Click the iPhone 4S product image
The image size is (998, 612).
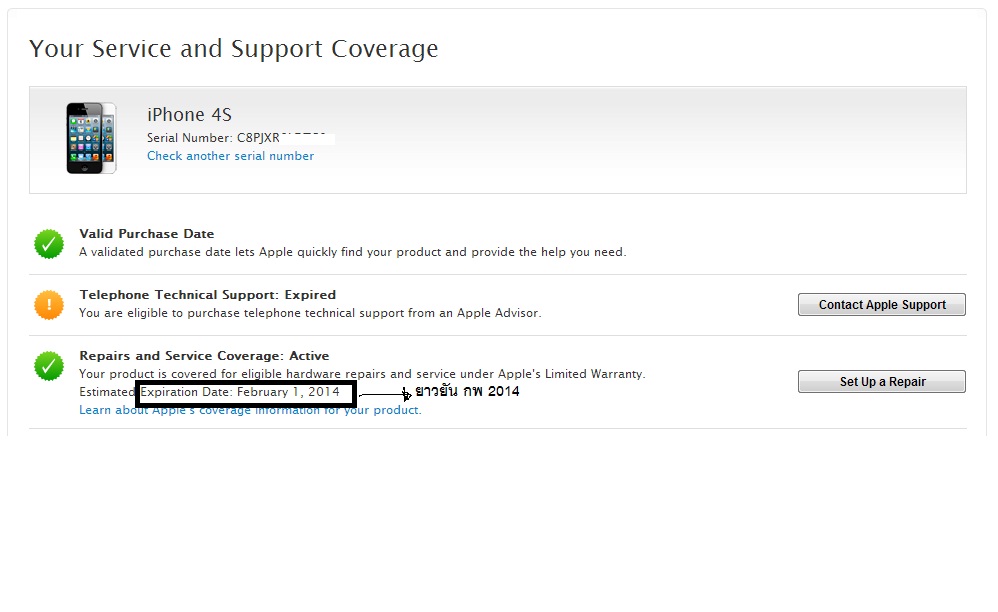coord(92,138)
